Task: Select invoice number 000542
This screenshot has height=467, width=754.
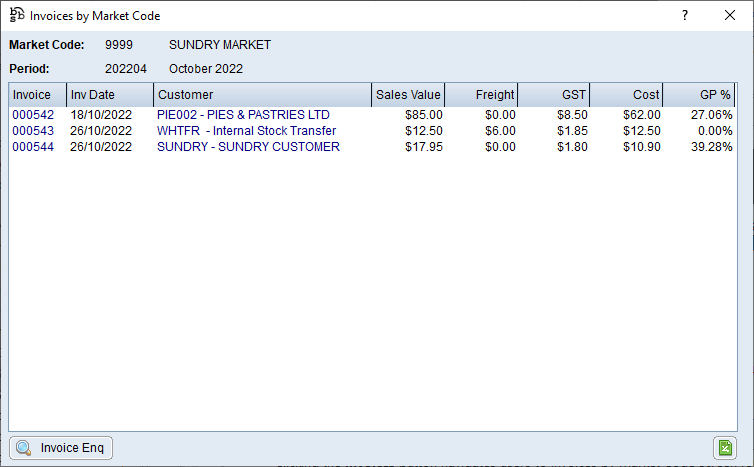Action: pyautogui.click(x=33, y=115)
